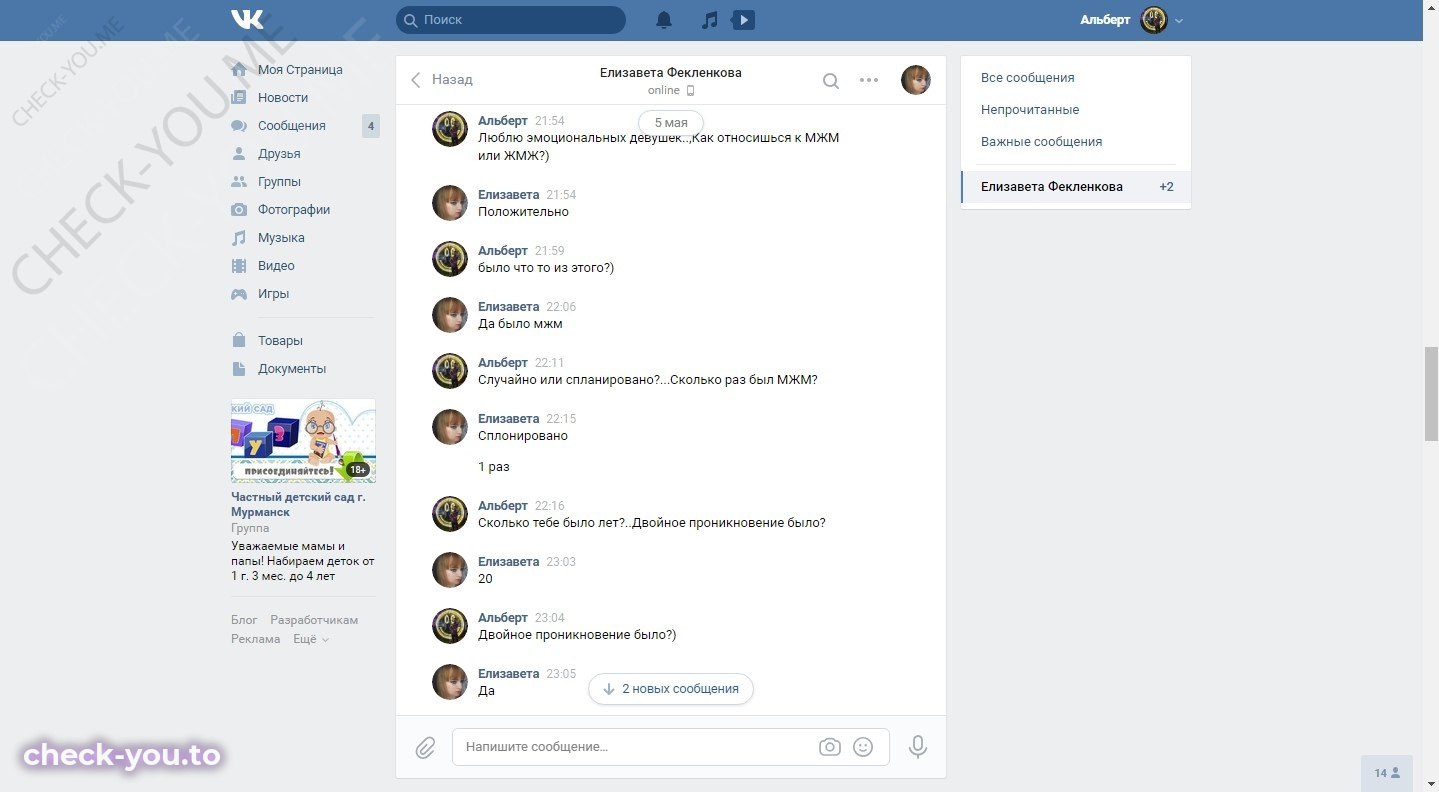Open Новости in the left menu

[283, 98]
